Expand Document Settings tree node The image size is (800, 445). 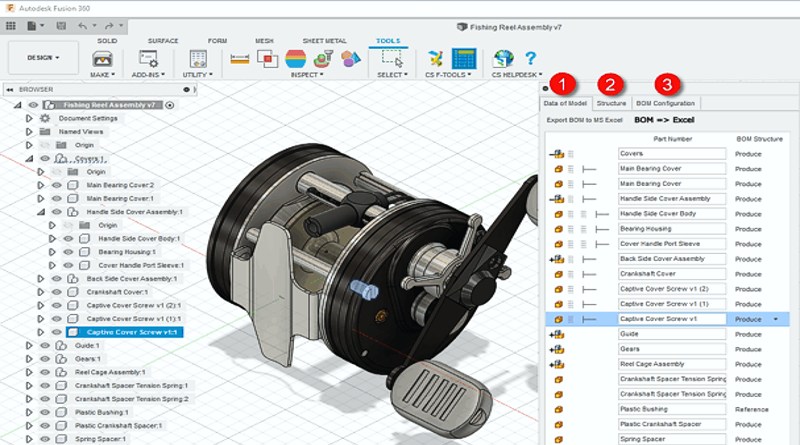(29, 118)
